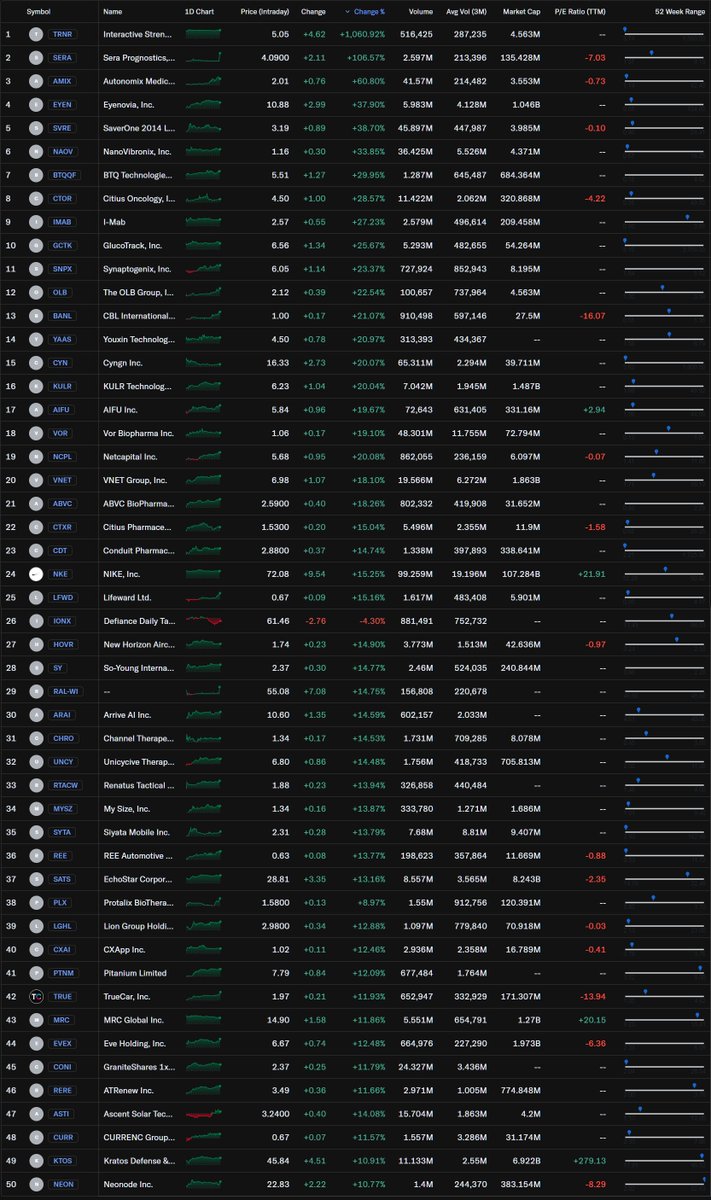Open the RTACW ticker symbol link
711x1200 pixels.
click(x=65, y=786)
